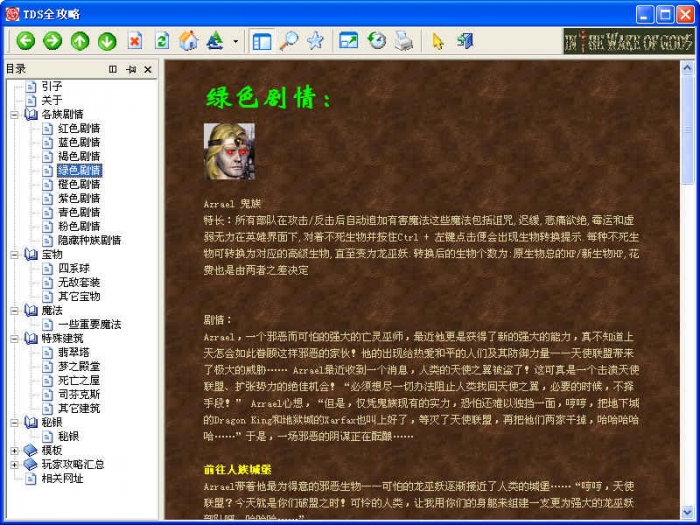Image resolution: width=700 pixels, height=525 pixels.
Task: Open the 其它宝物 topic
Action: (79, 296)
